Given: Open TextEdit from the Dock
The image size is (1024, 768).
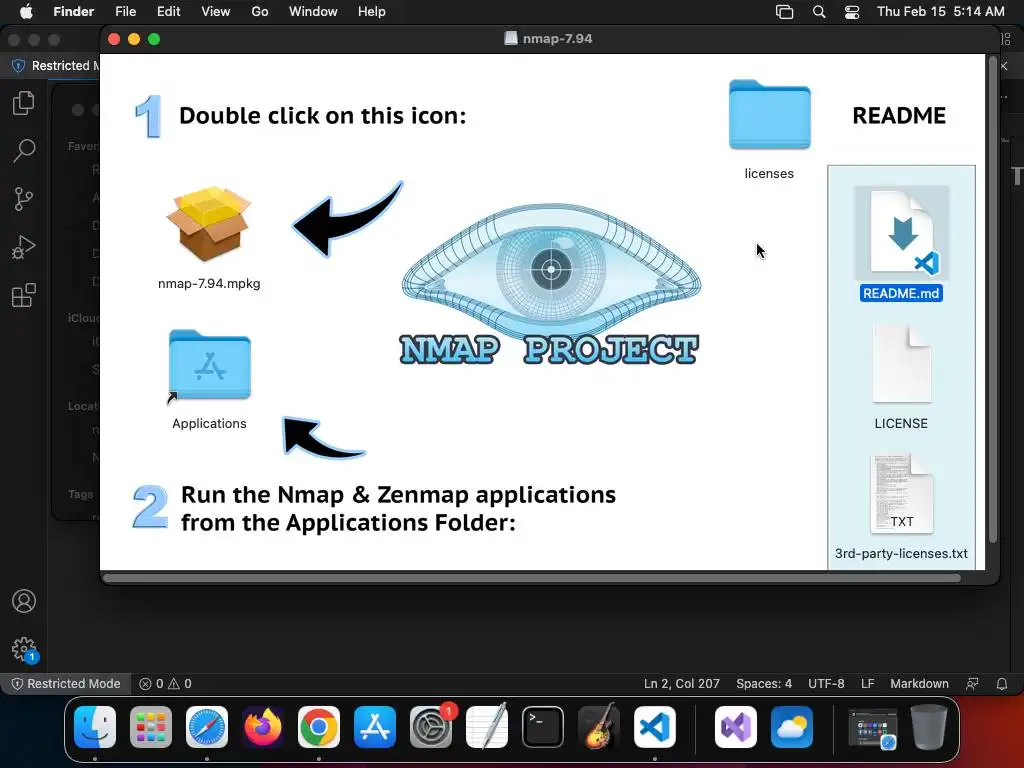Looking at the screenshot, I should click(x=487, y=726).
